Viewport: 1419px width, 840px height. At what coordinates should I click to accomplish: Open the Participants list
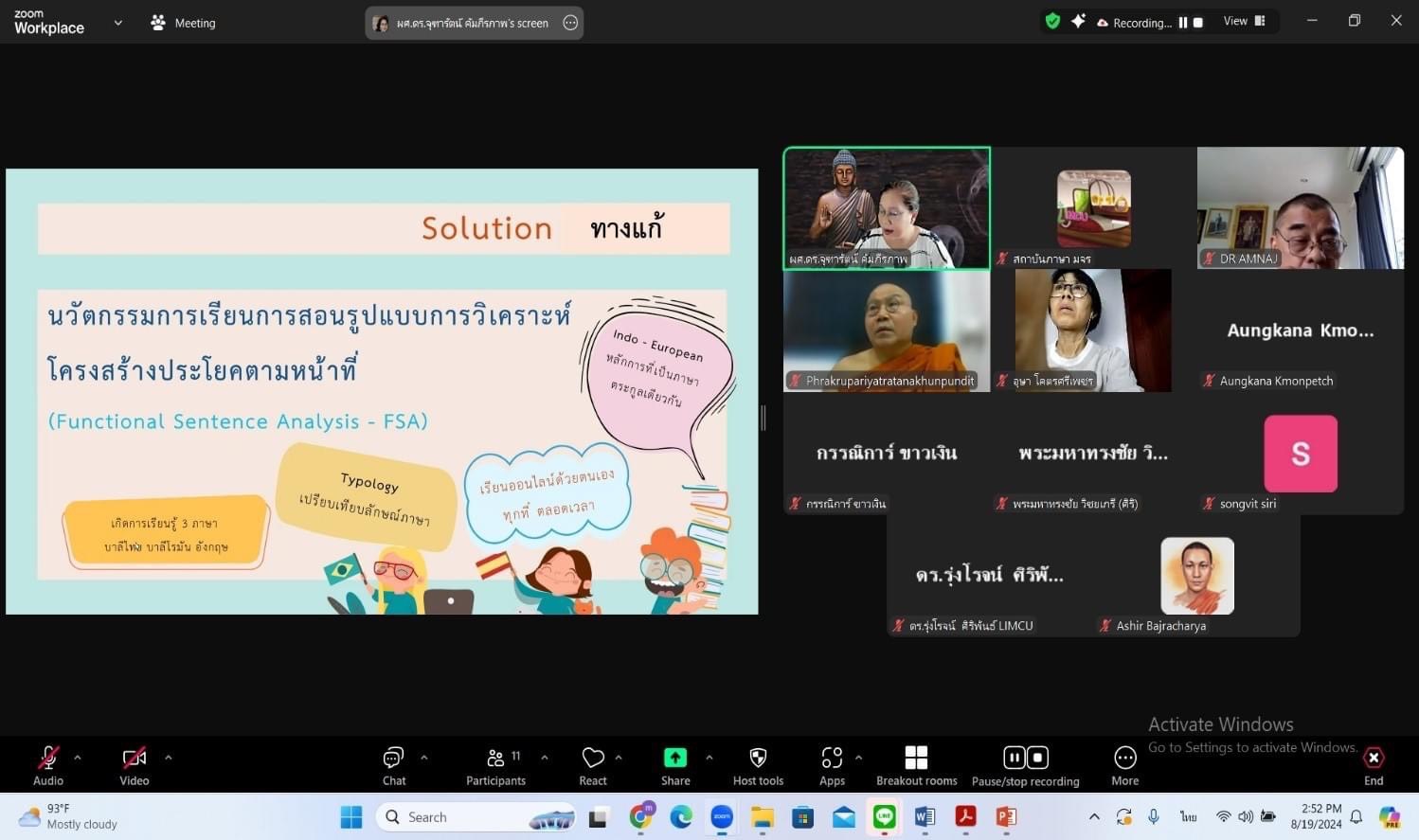(495, 766)
